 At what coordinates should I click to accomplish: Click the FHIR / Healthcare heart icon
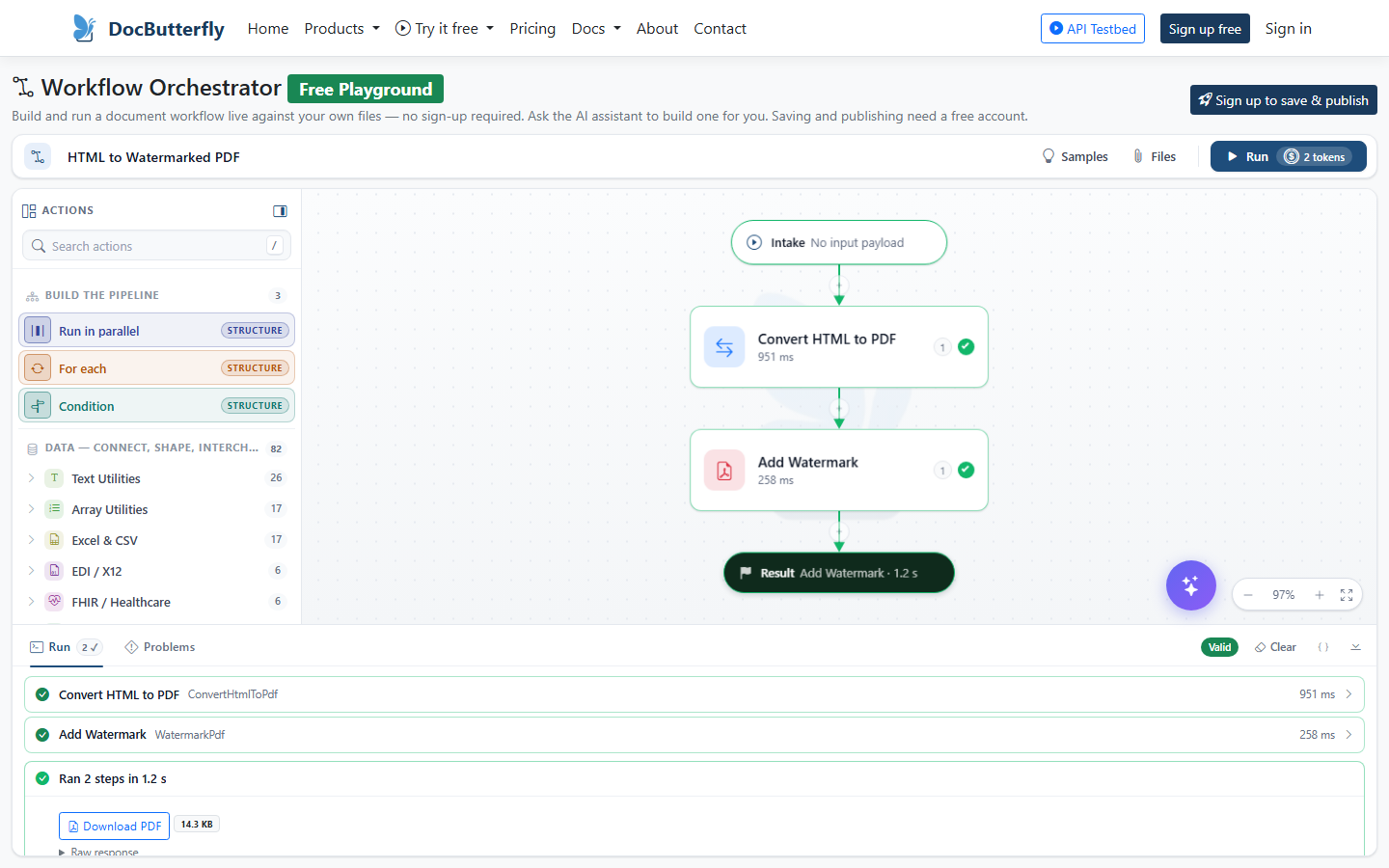click(x=54, y=602)
